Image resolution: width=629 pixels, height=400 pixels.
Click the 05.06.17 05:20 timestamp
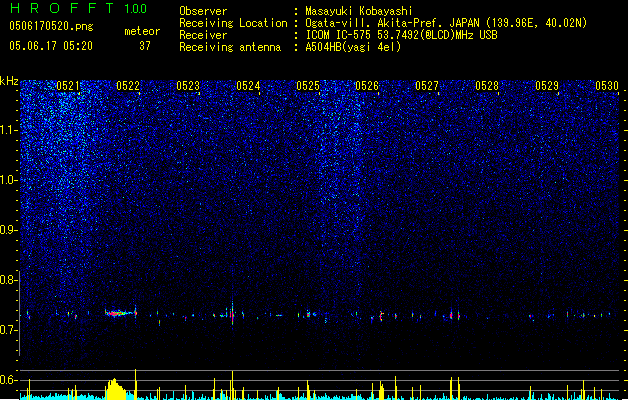click(51, 46)
